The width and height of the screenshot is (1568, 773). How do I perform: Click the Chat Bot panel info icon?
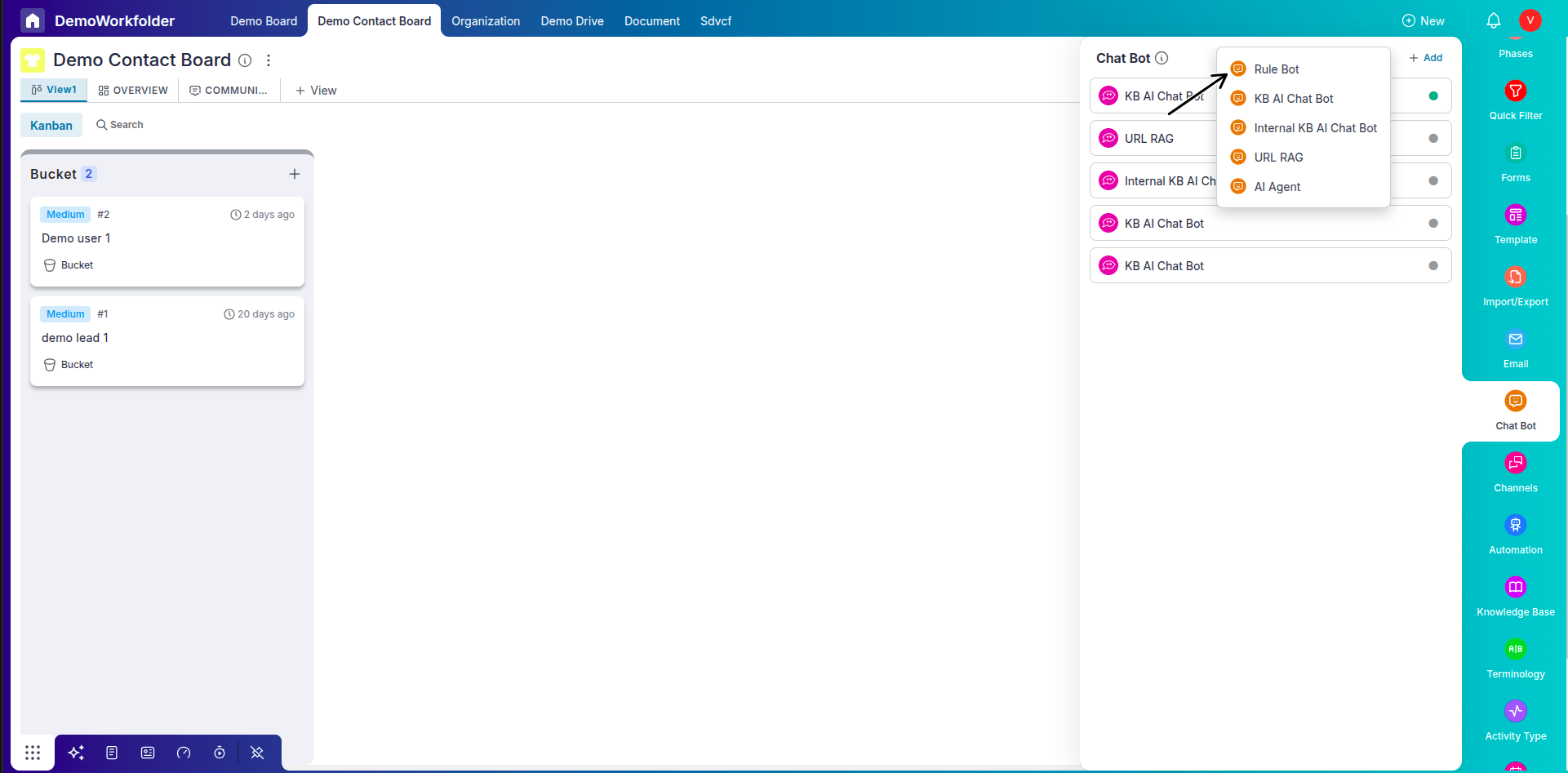point(1162,58)
